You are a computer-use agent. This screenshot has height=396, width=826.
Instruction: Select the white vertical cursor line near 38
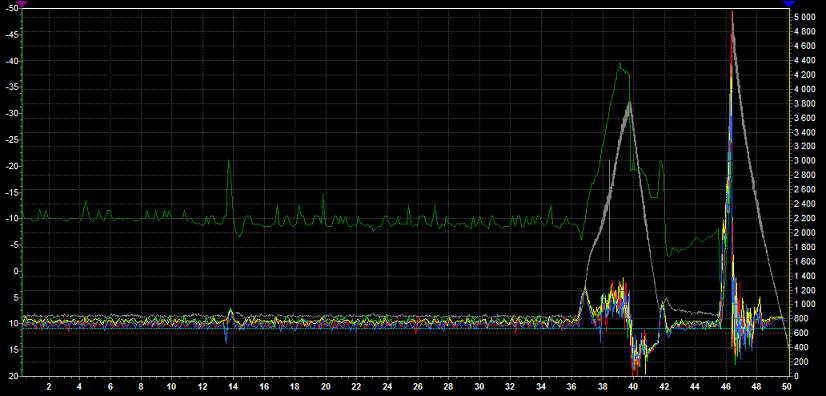tap(609, 211)
